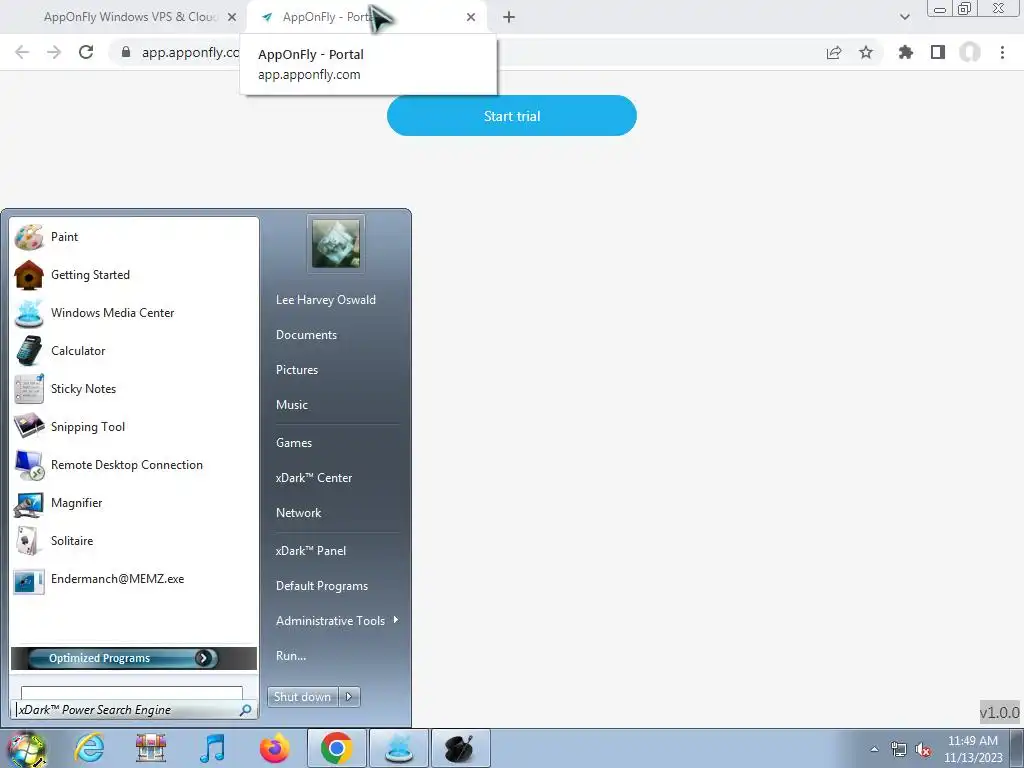Open xDark Center

313,478
